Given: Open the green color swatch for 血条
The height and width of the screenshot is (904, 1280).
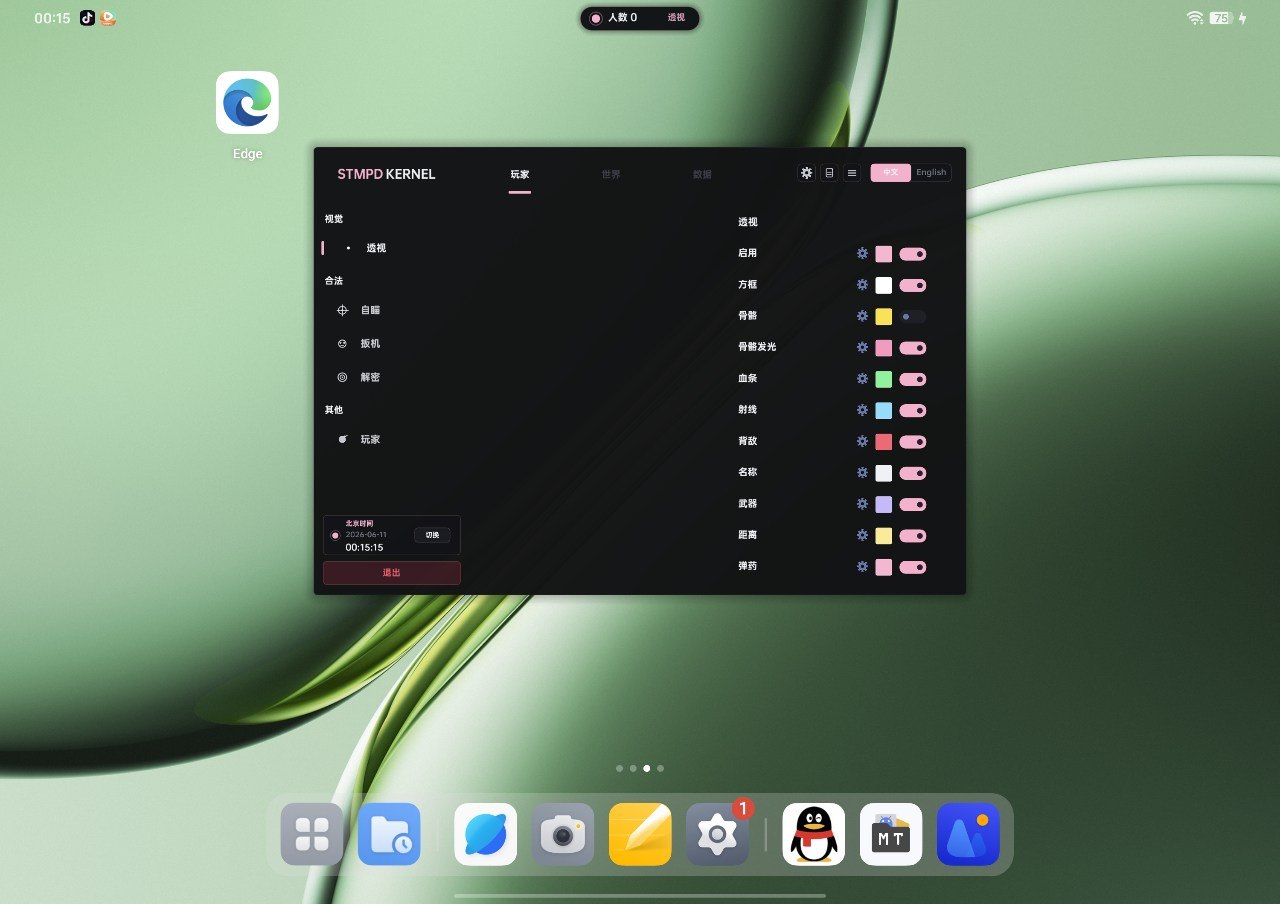Looking at the screenshot, I should (x=884, y=379).
